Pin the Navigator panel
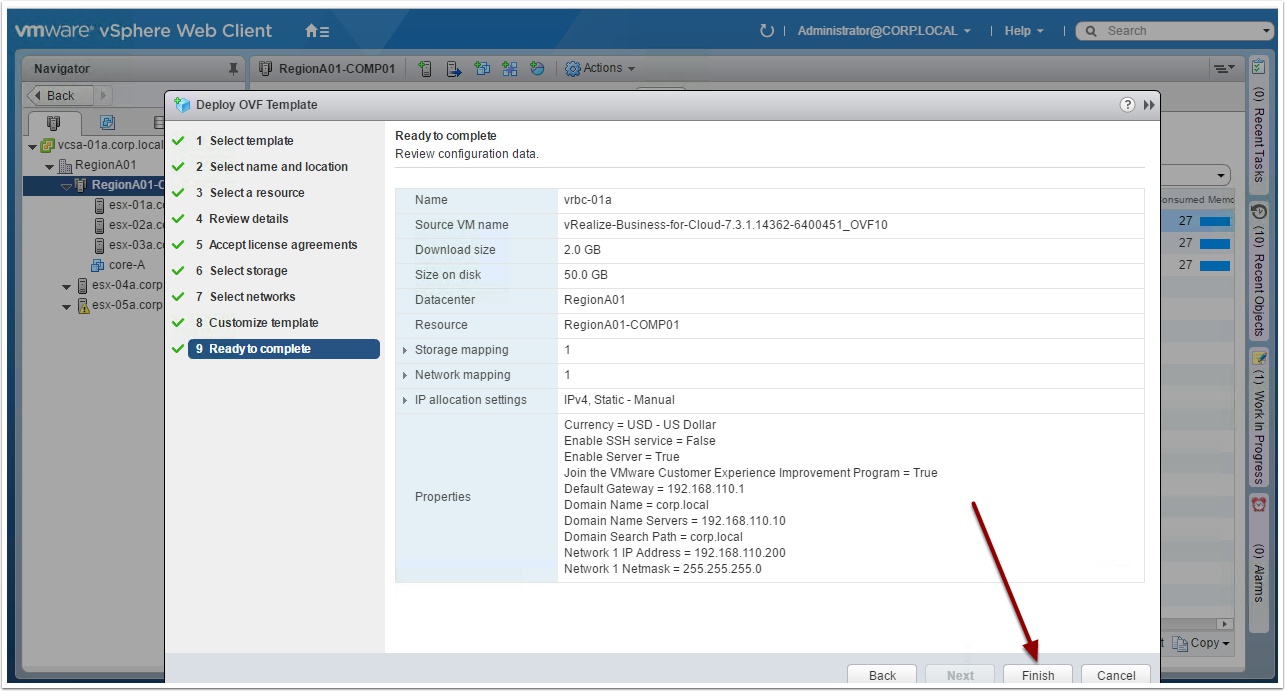 [x=233, y=69]
